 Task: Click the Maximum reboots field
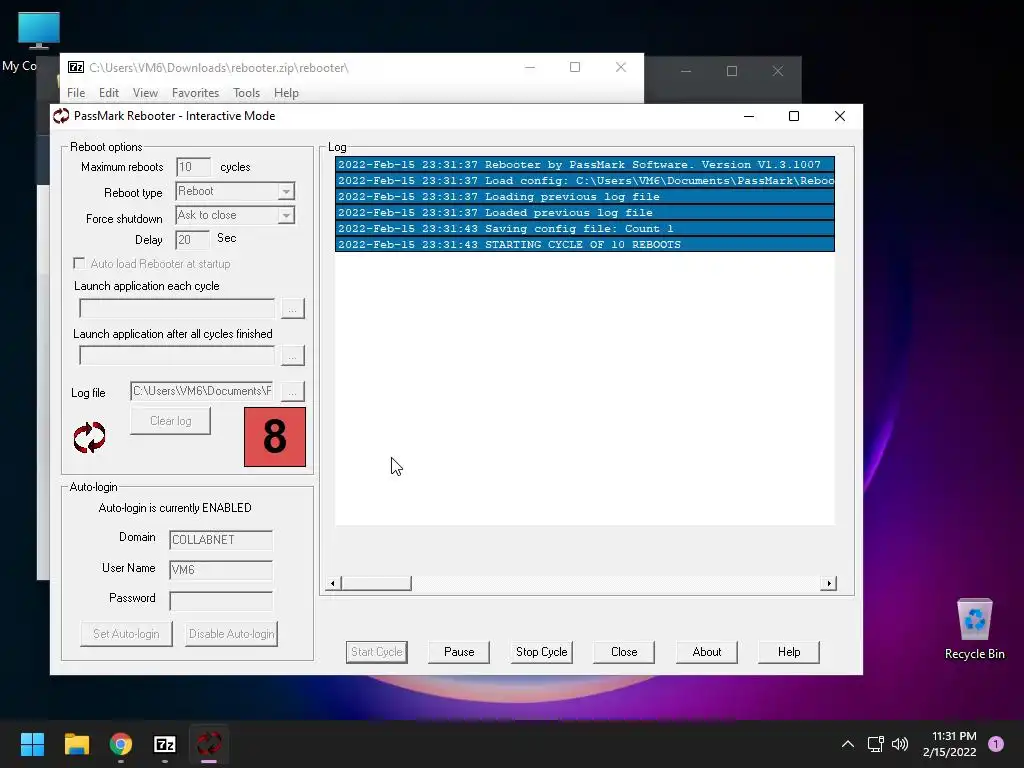coord(193,167)
